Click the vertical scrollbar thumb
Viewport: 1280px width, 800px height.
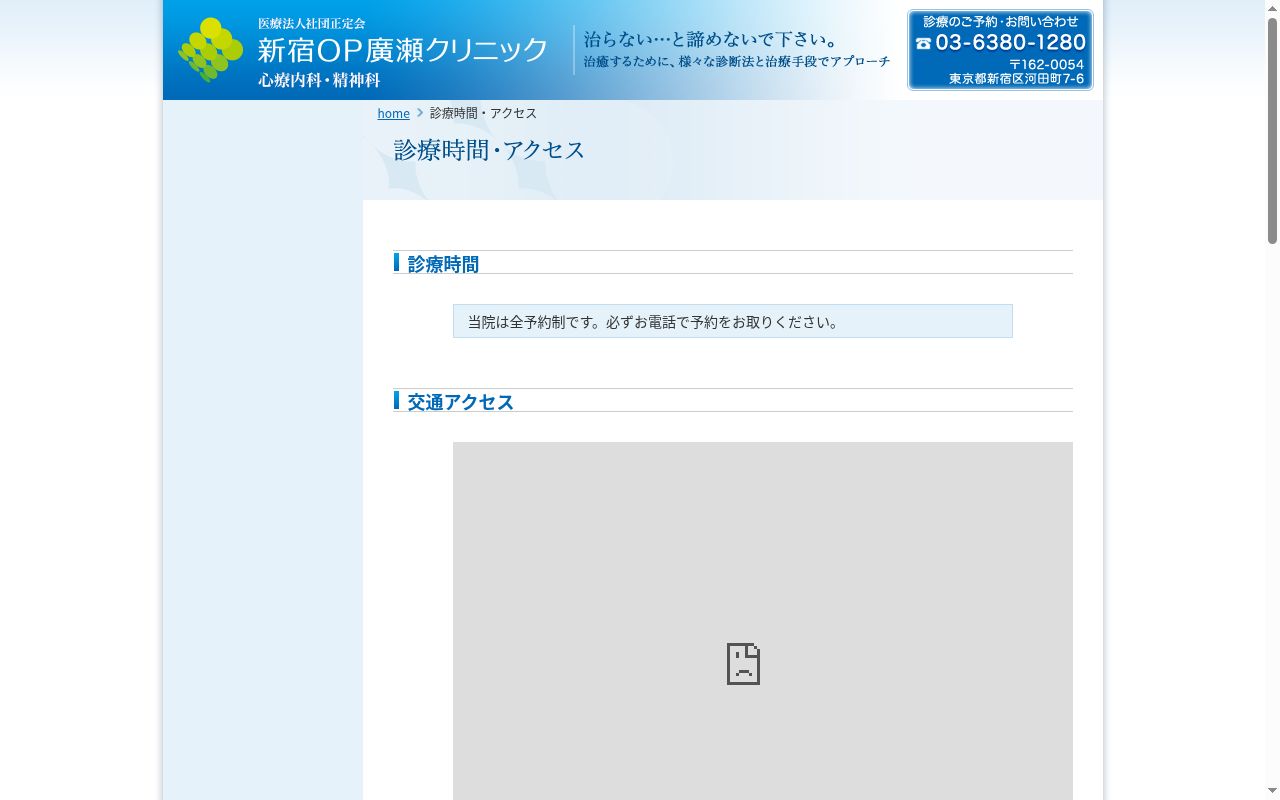click(1272, 130)
